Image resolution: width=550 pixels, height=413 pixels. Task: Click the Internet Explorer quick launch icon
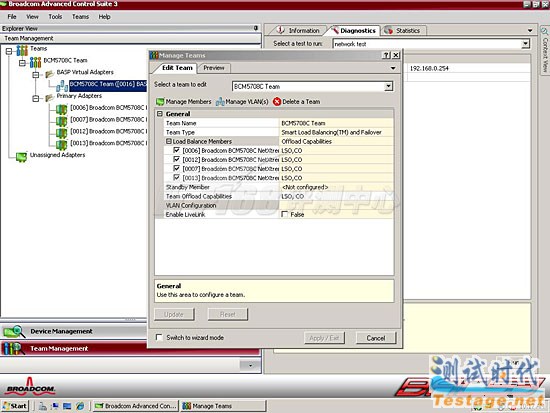click(x=80, y=406)
